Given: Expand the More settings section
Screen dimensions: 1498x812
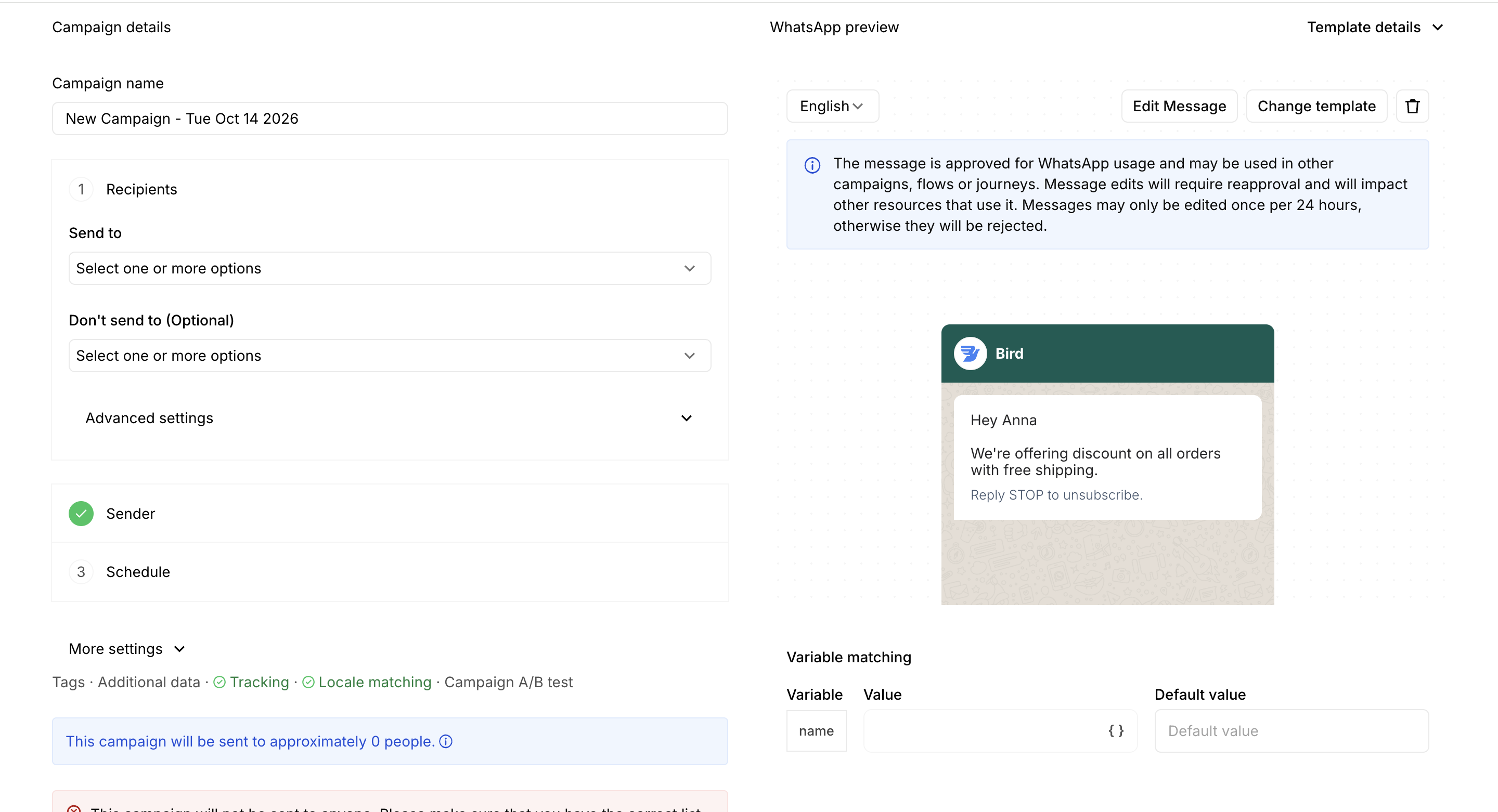Looking at the screenshot, I should coord(127,649).
